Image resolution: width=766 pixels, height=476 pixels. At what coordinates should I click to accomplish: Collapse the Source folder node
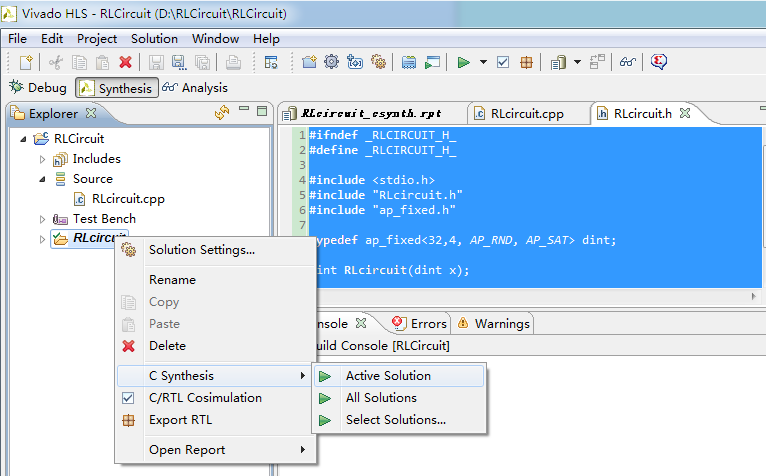click(x=42, y=179)
